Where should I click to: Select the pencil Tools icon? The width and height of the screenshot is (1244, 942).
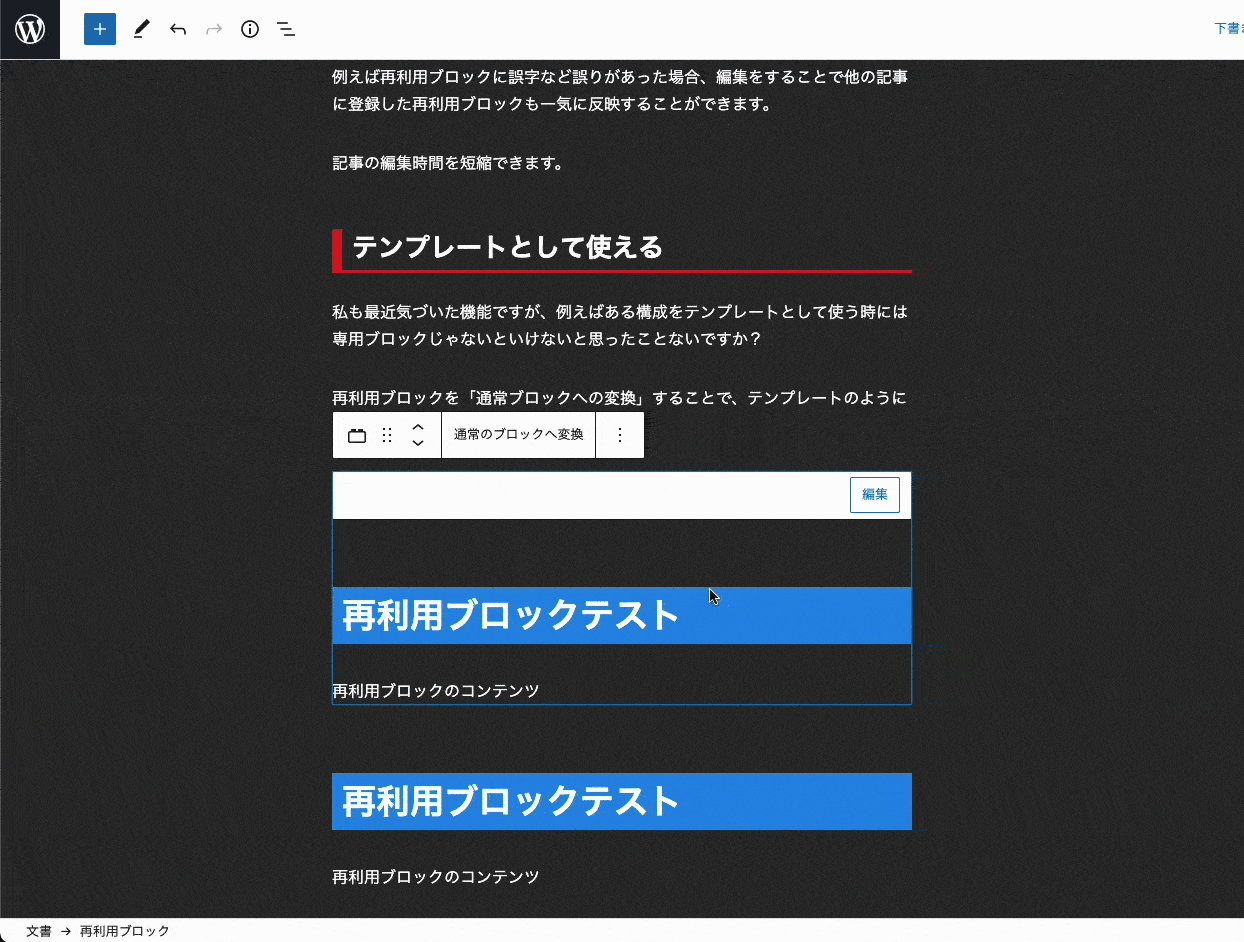click(x=141, y=29)
